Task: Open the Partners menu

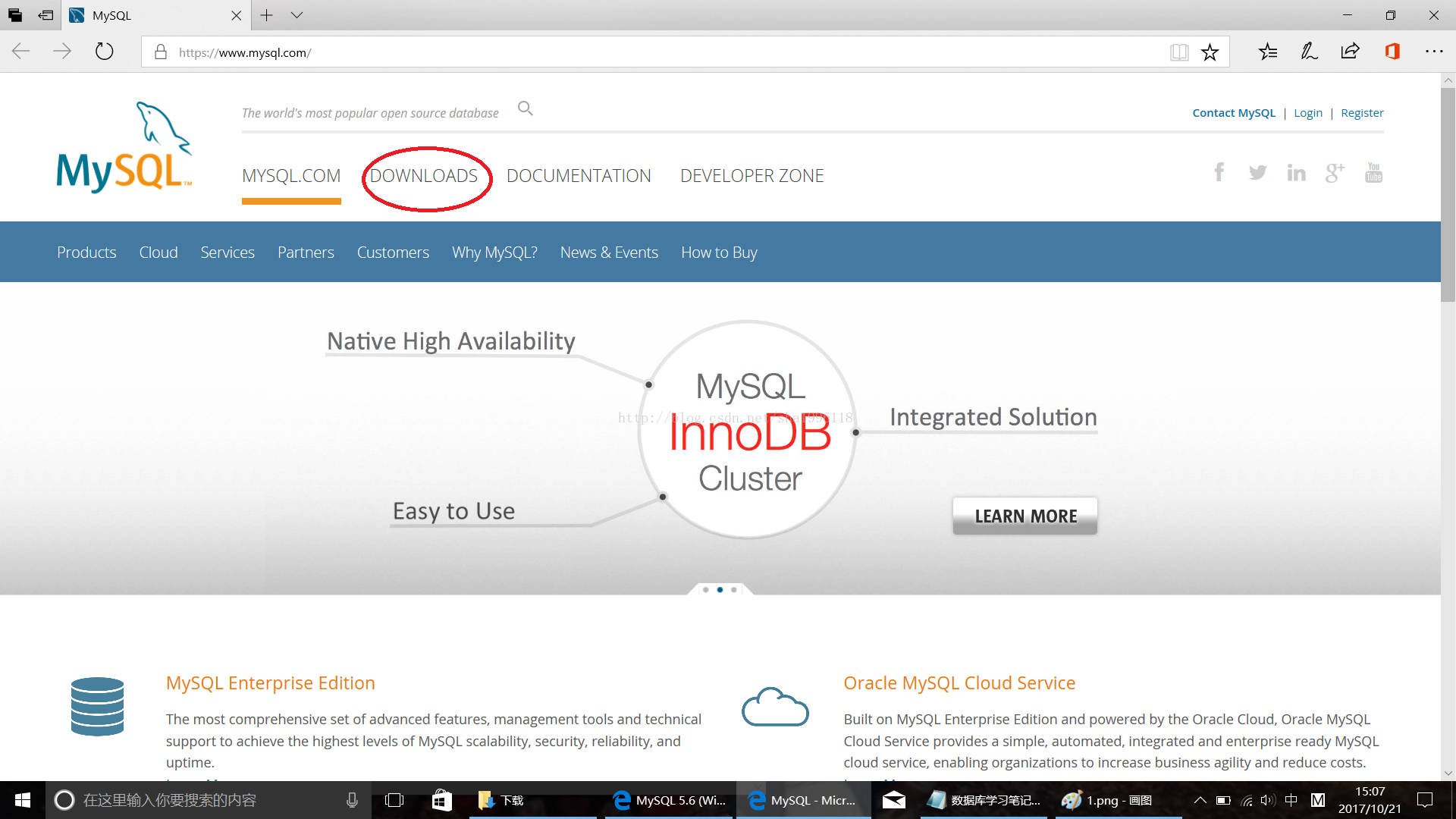Action: (x=306, y=253)
